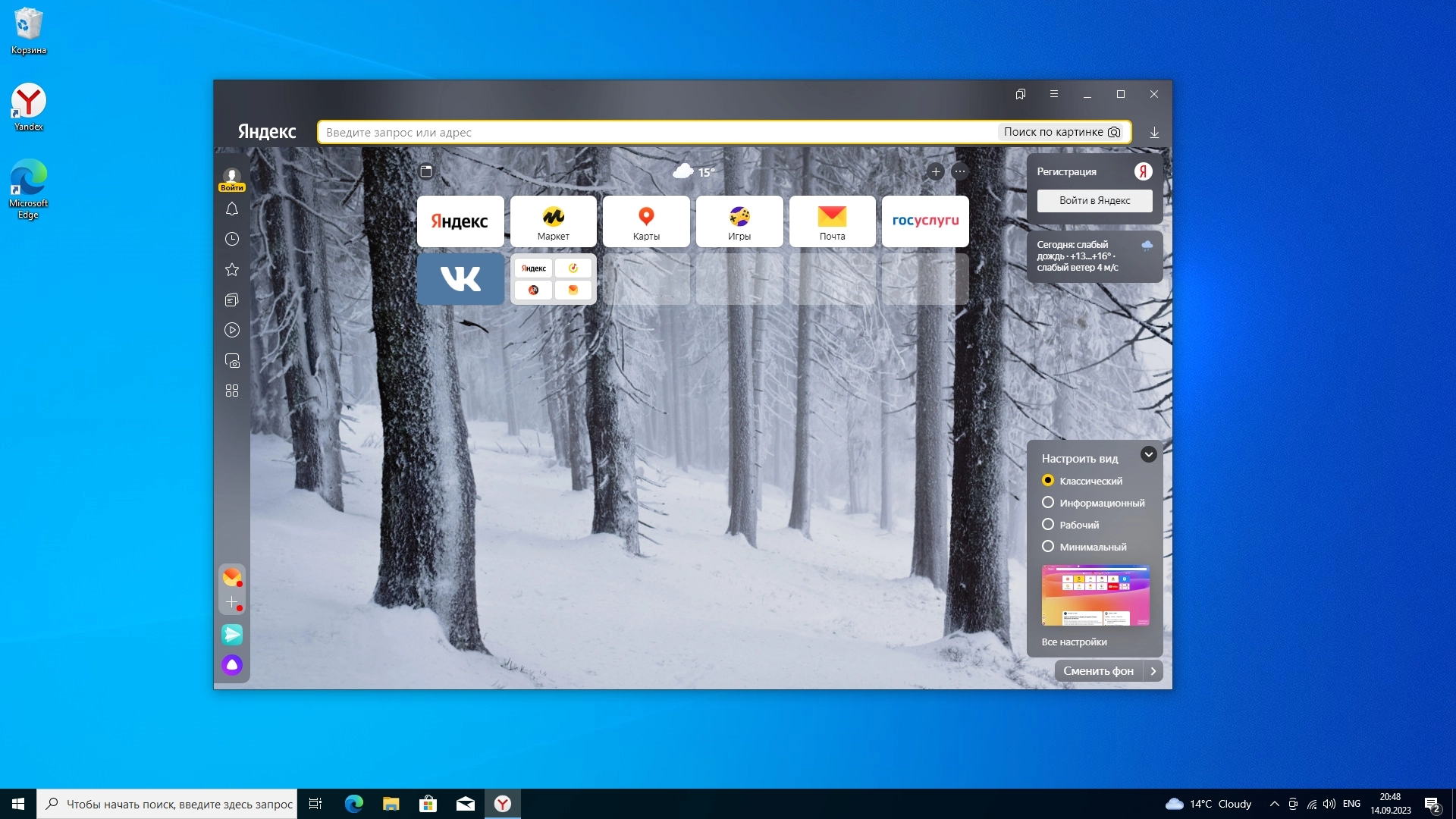Open collections icon in sidebar
This screenshot has height=819, width=1456.
click(x=232, y=300)
